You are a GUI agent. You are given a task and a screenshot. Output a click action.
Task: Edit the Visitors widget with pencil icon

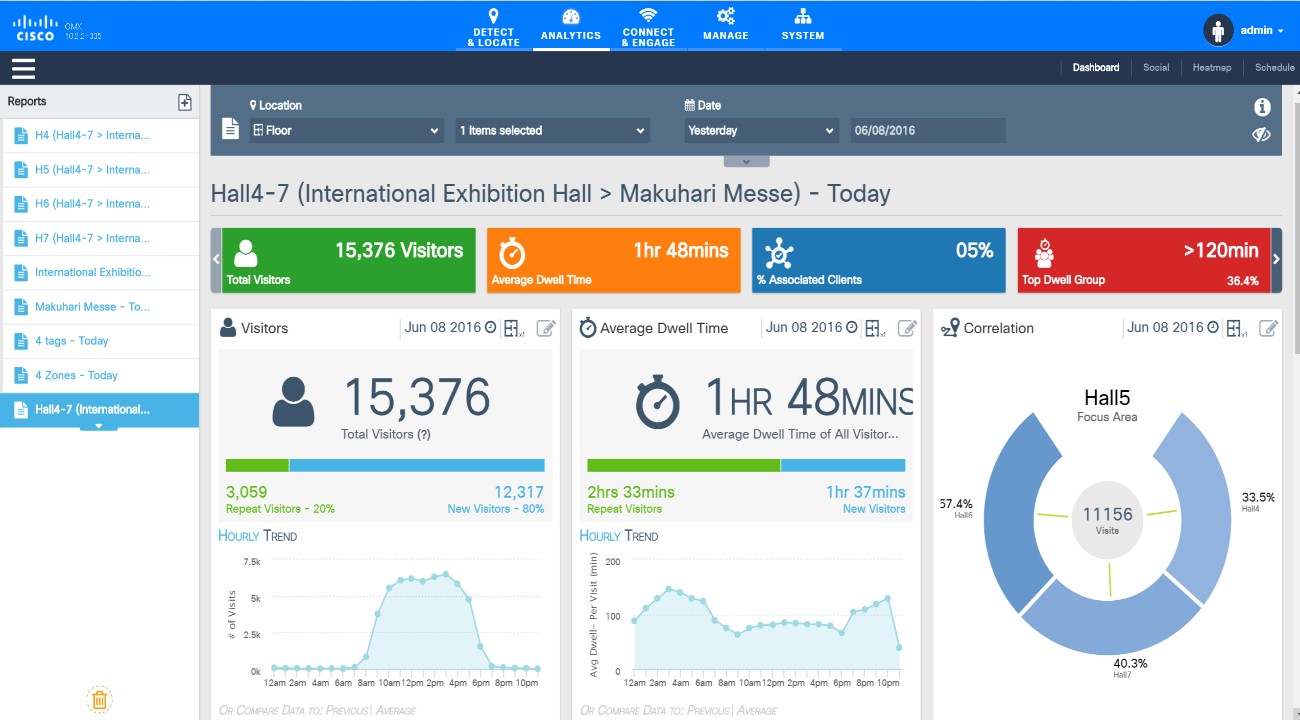pyautogui.click(x=546, y=328)
